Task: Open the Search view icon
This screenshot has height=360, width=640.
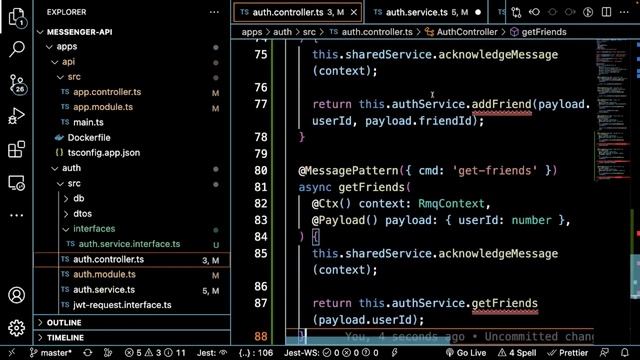Action: click(17, 49)
